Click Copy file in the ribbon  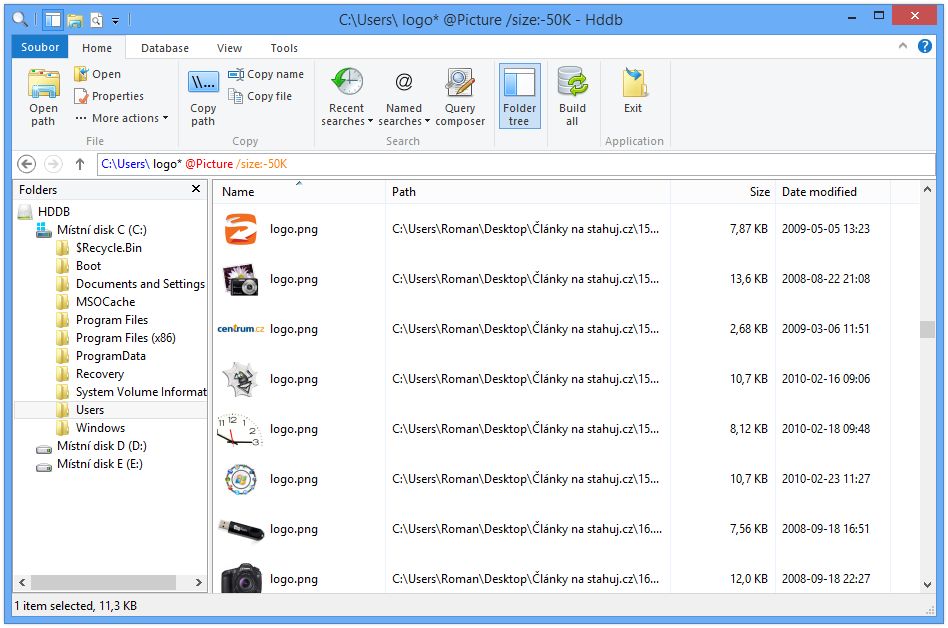pos(260,96)
